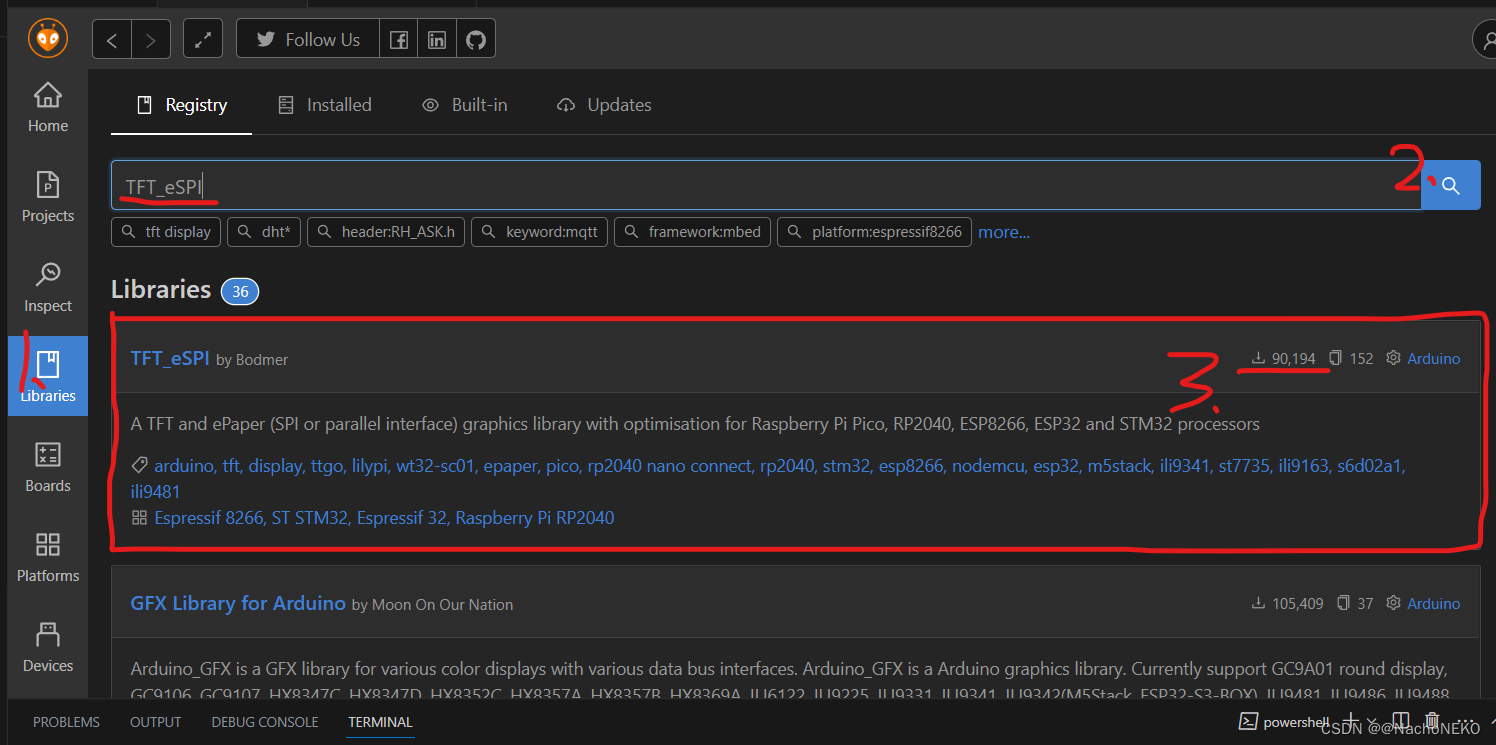Click the 'm5stack' keyword tag
1496x745 pixels.
tap(1119, 466)
